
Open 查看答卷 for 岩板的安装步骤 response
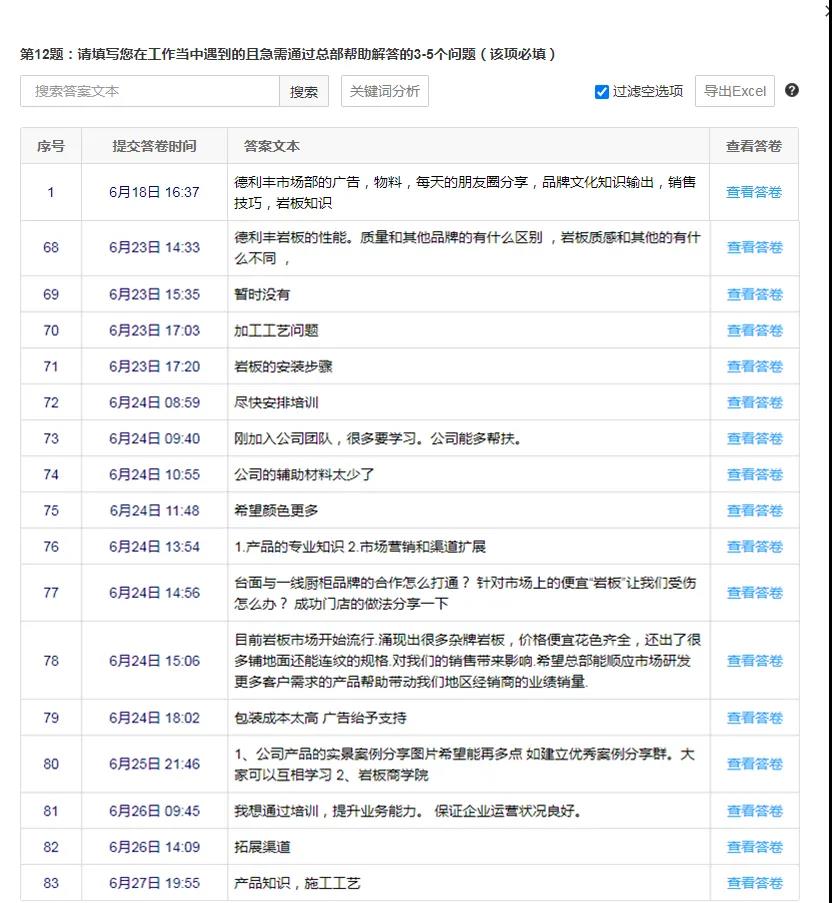[753, 366]
